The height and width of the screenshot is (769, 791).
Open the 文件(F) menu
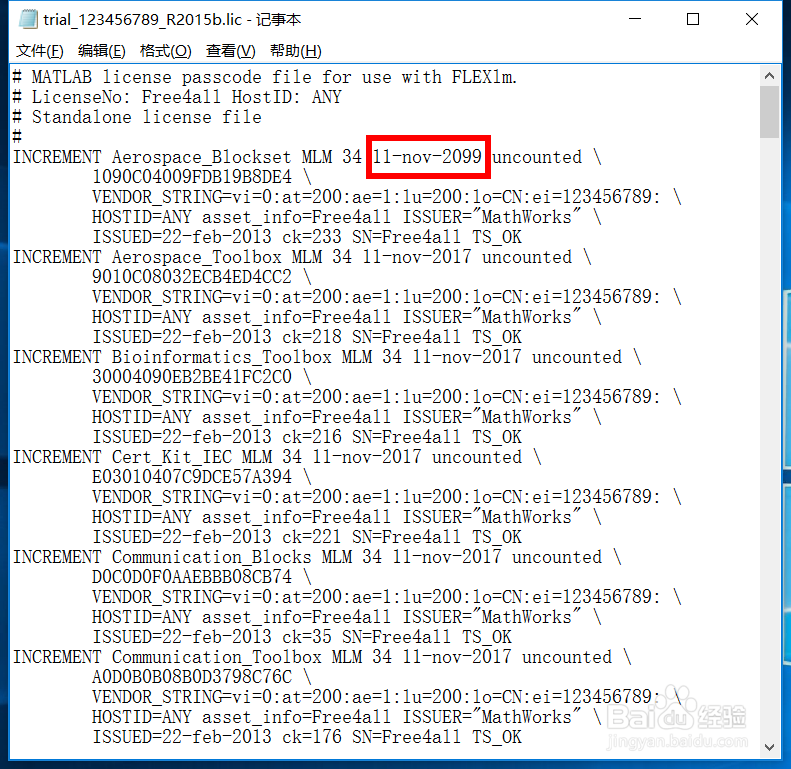pos(39,51)
